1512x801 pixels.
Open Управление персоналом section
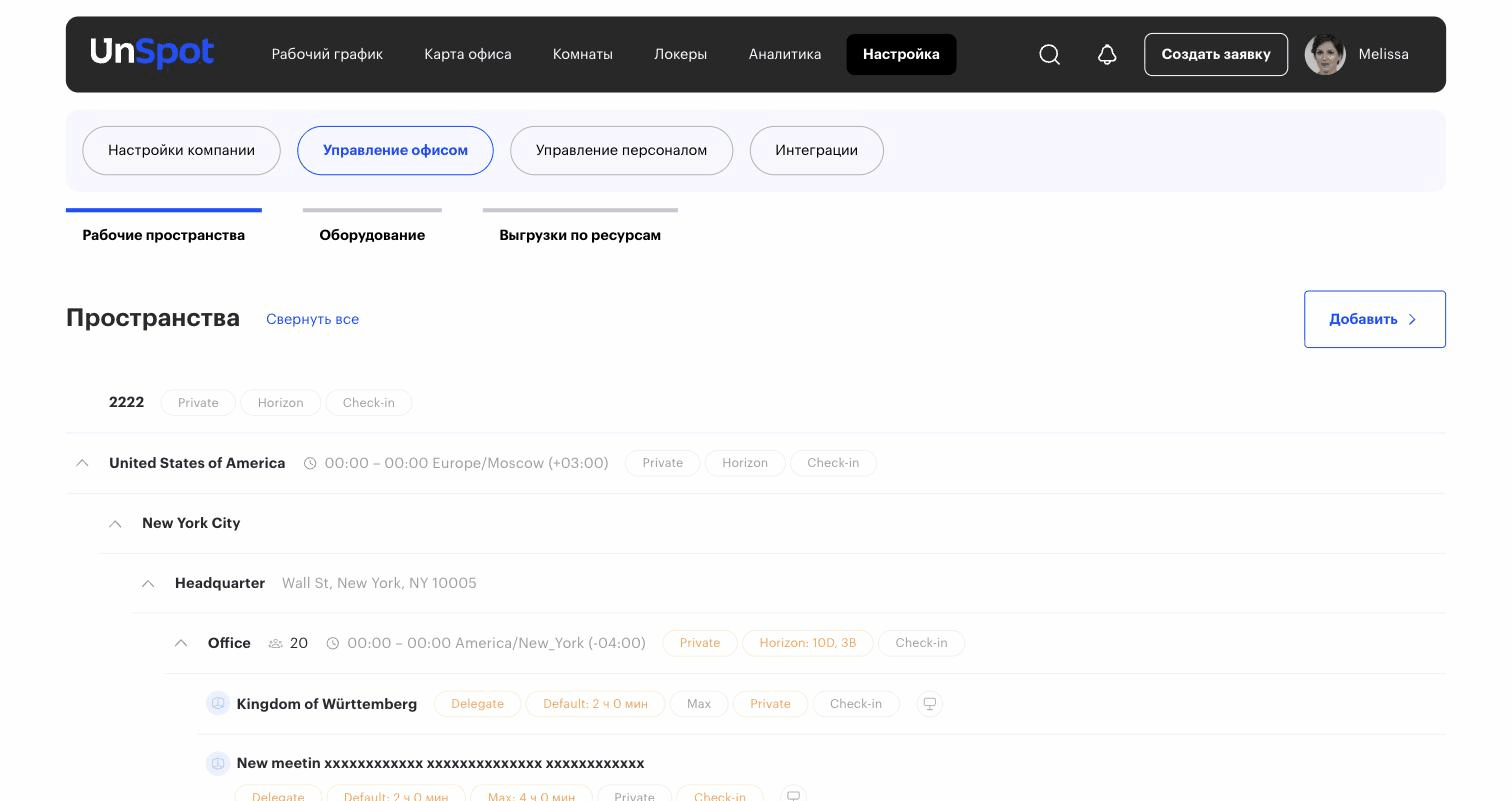[621, 150]
